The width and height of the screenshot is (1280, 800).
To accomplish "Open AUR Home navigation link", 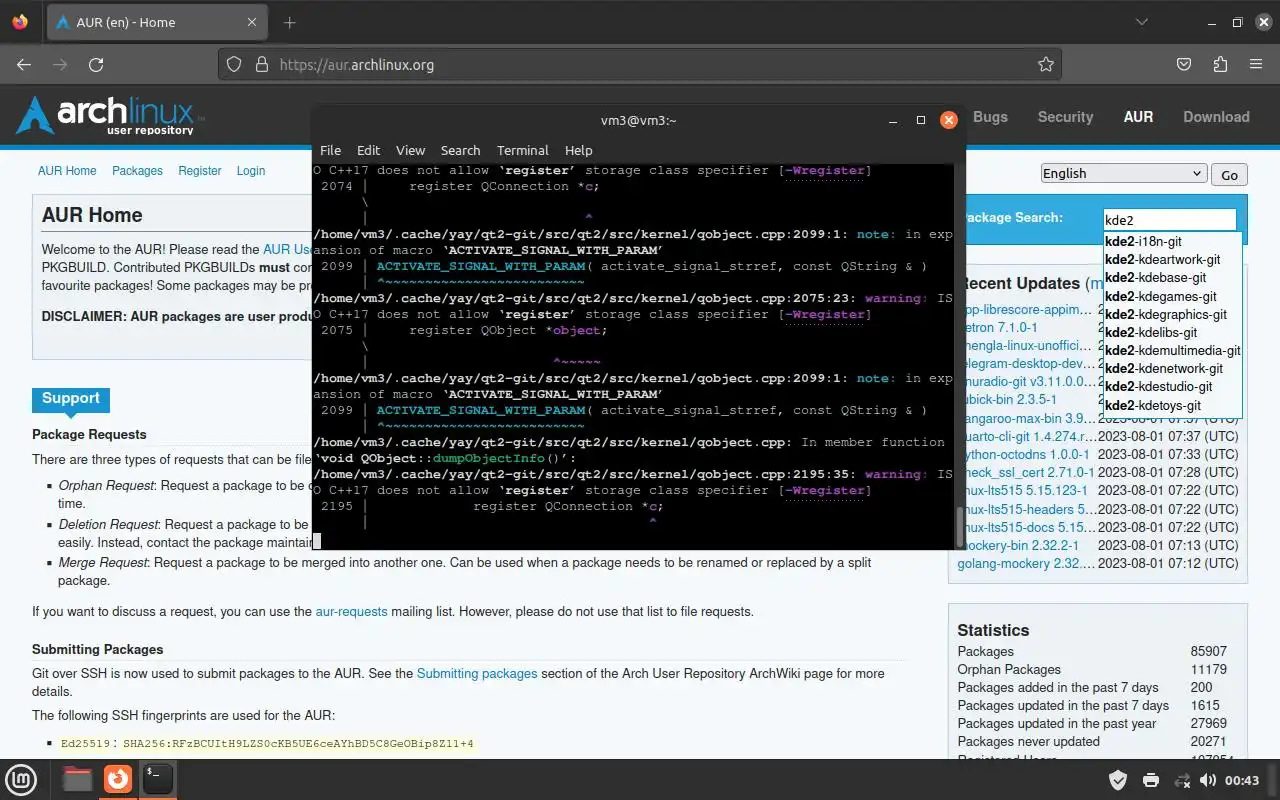I will point(67,171).
